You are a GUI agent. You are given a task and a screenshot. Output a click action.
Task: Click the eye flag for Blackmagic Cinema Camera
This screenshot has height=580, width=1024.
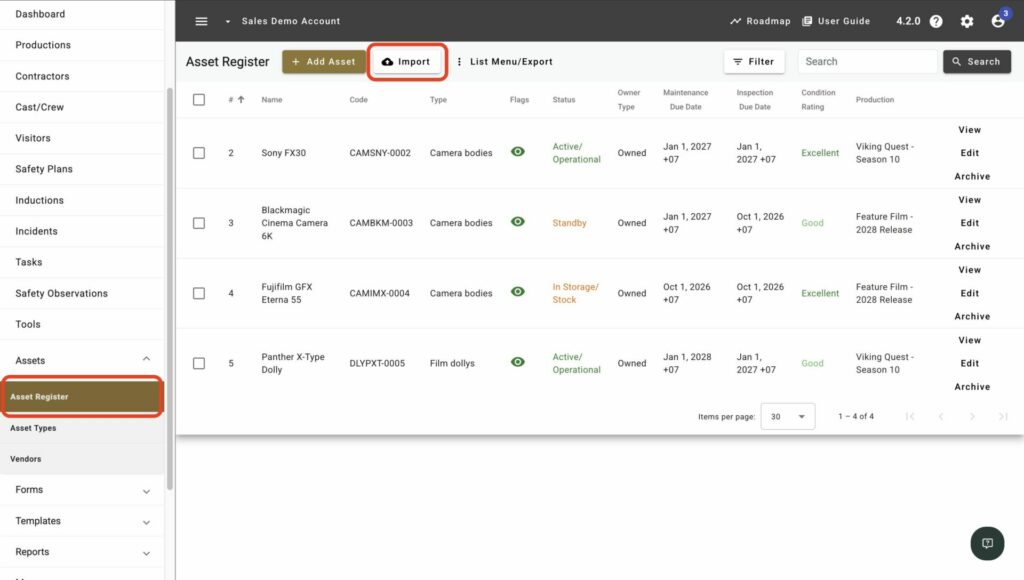[518, 221]
